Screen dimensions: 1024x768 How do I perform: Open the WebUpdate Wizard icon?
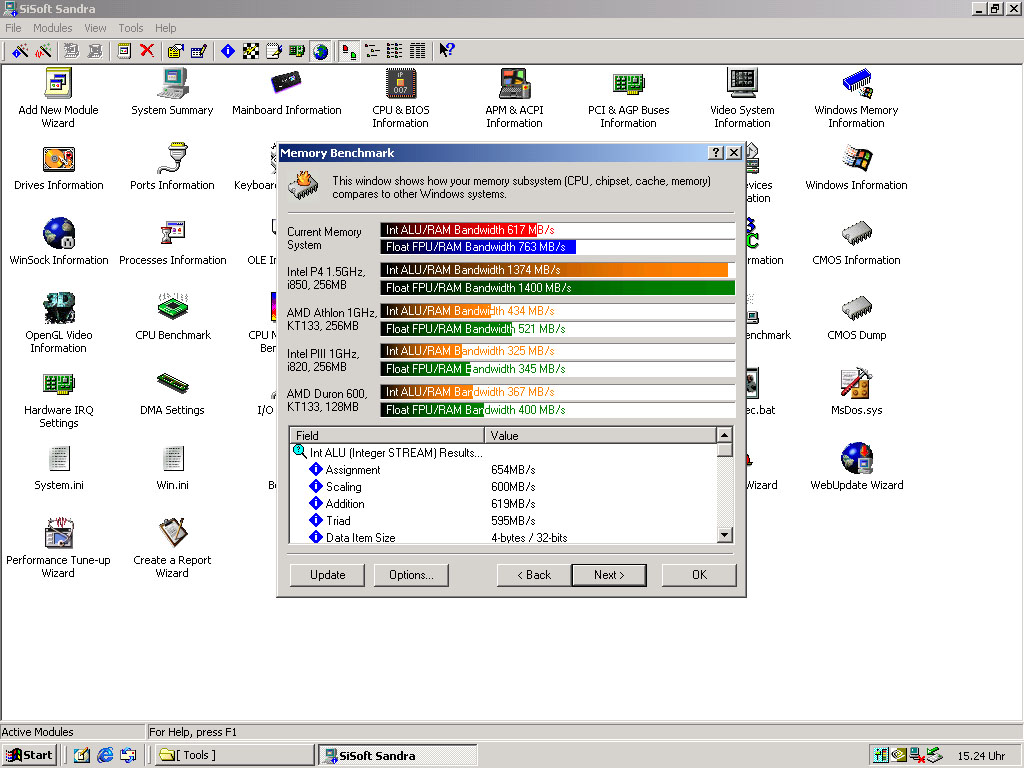pos(856,459)
